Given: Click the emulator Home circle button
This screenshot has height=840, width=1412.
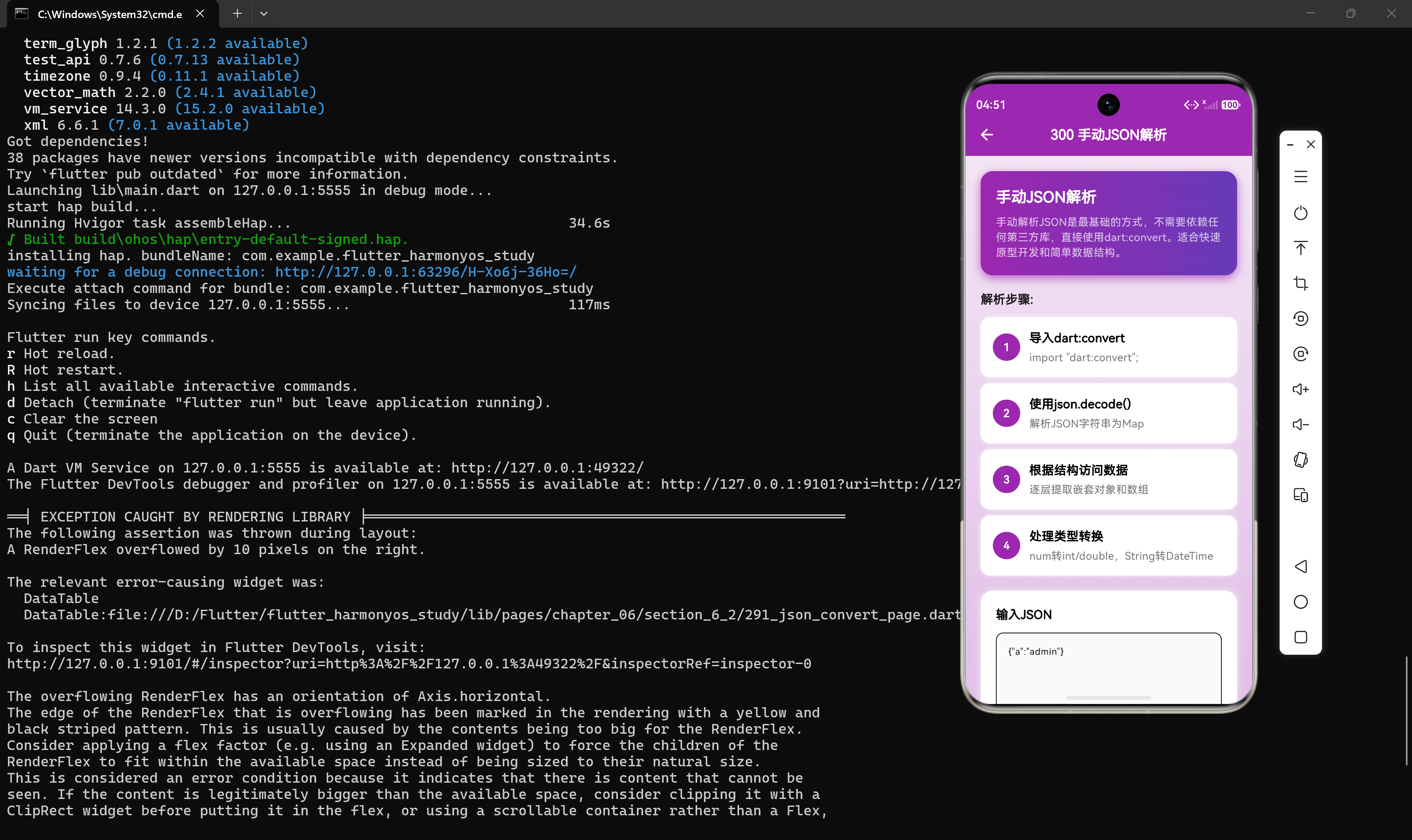Looking at the screenshot, I should tap(1300, 602).
